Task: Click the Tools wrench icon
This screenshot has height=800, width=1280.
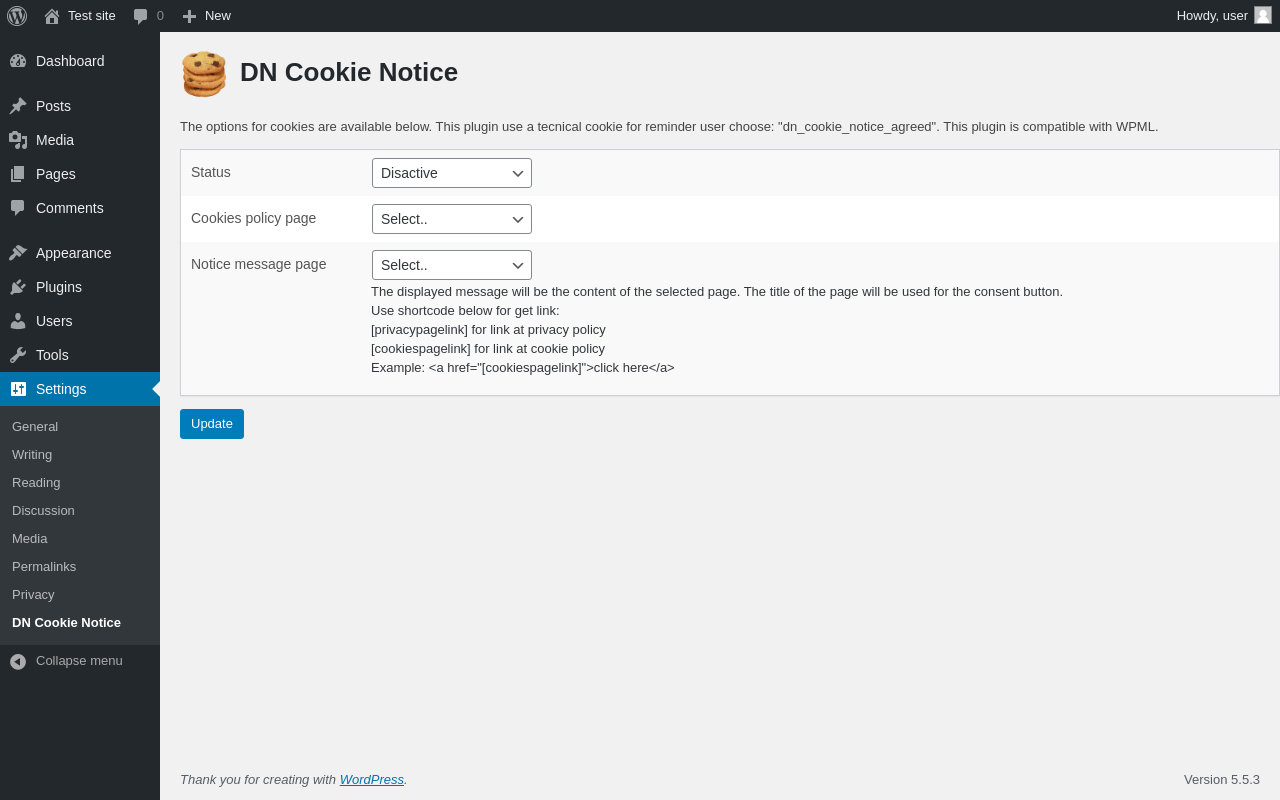Action: point(18,355)
